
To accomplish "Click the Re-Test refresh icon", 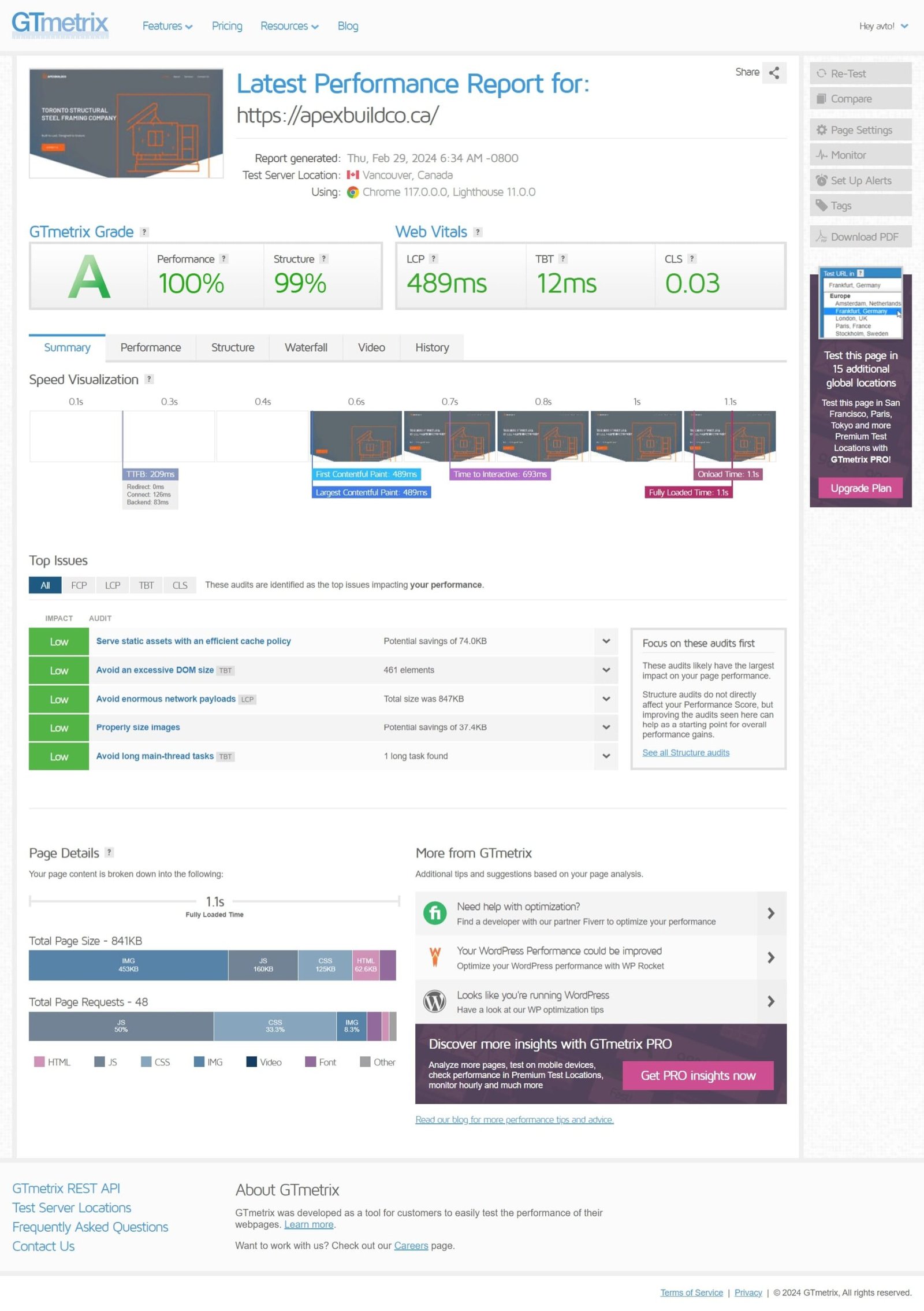I will pos(821,73).
